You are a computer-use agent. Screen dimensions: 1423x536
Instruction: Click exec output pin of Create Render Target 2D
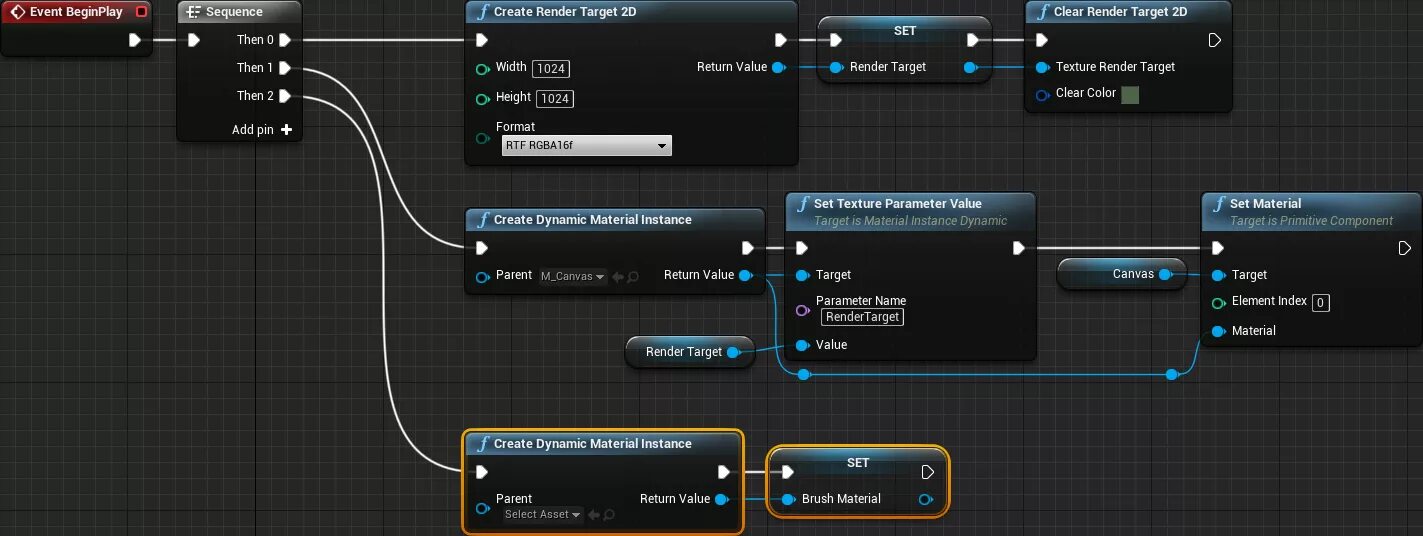[x=781, y=40]
